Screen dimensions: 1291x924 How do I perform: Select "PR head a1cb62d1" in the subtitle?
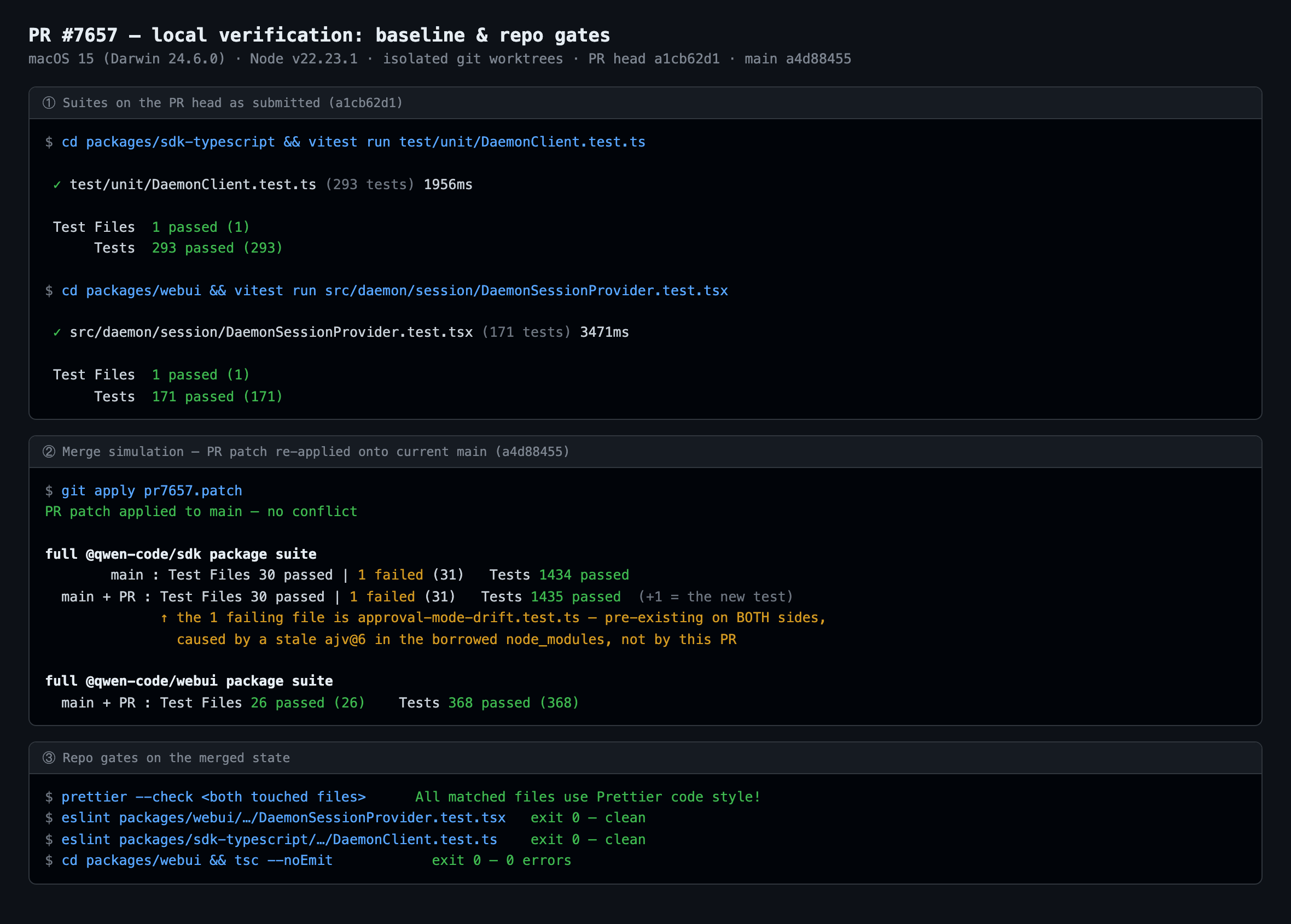654,59
